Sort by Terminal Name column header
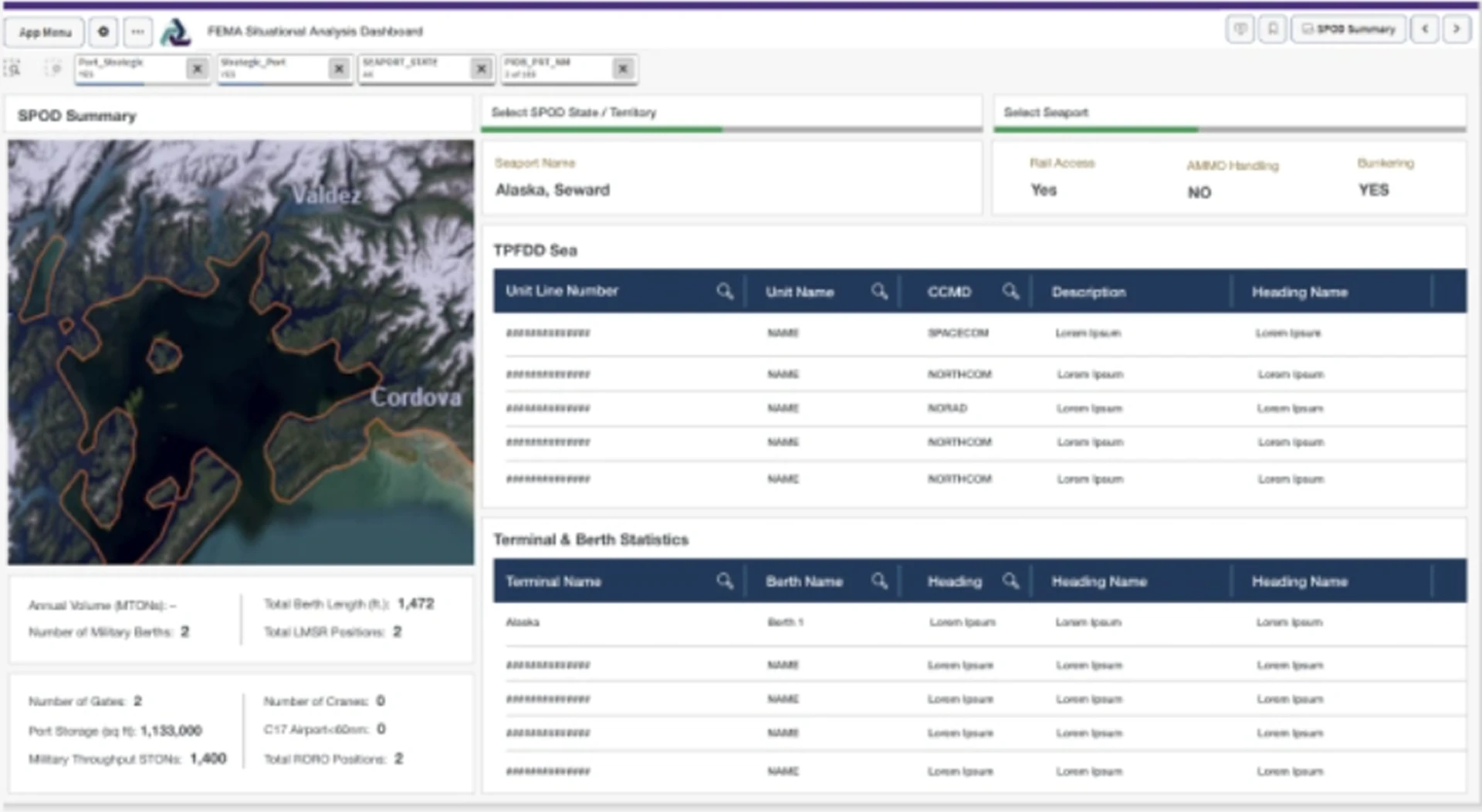Image resolution: width=1482 pixels, height=812 pixels. pos(553,581)
